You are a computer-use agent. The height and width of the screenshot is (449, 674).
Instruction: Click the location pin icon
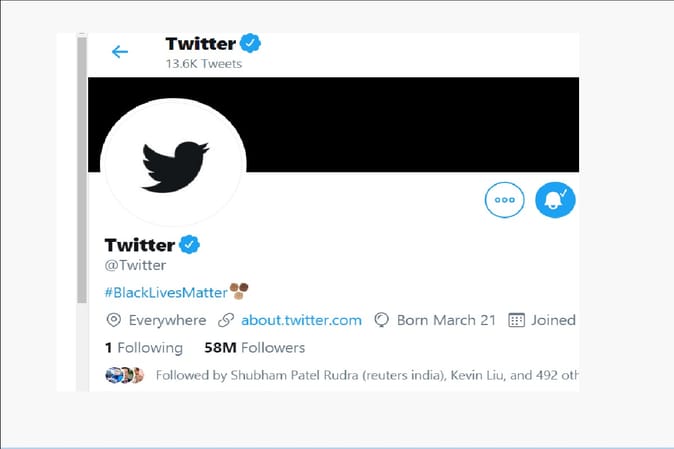pyautogui.click(x=113, y=320)
